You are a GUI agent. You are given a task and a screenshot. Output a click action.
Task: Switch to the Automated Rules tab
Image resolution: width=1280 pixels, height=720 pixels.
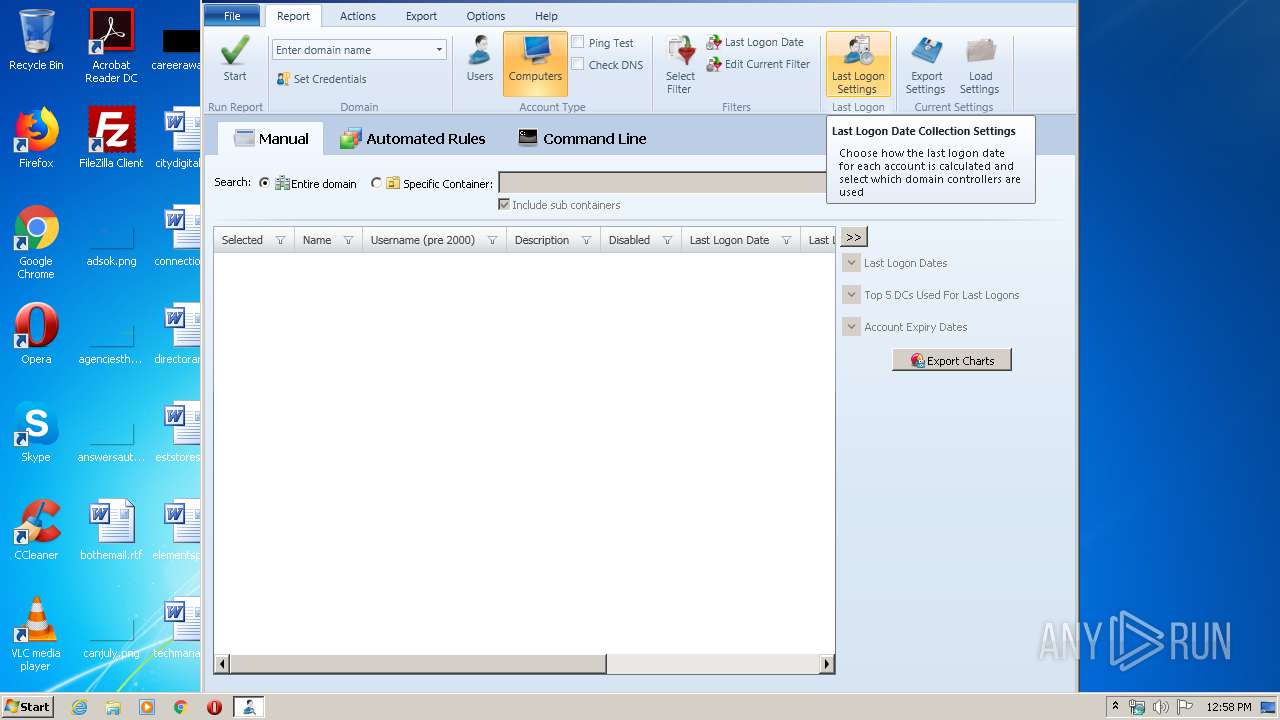click(x=412, y=139)
